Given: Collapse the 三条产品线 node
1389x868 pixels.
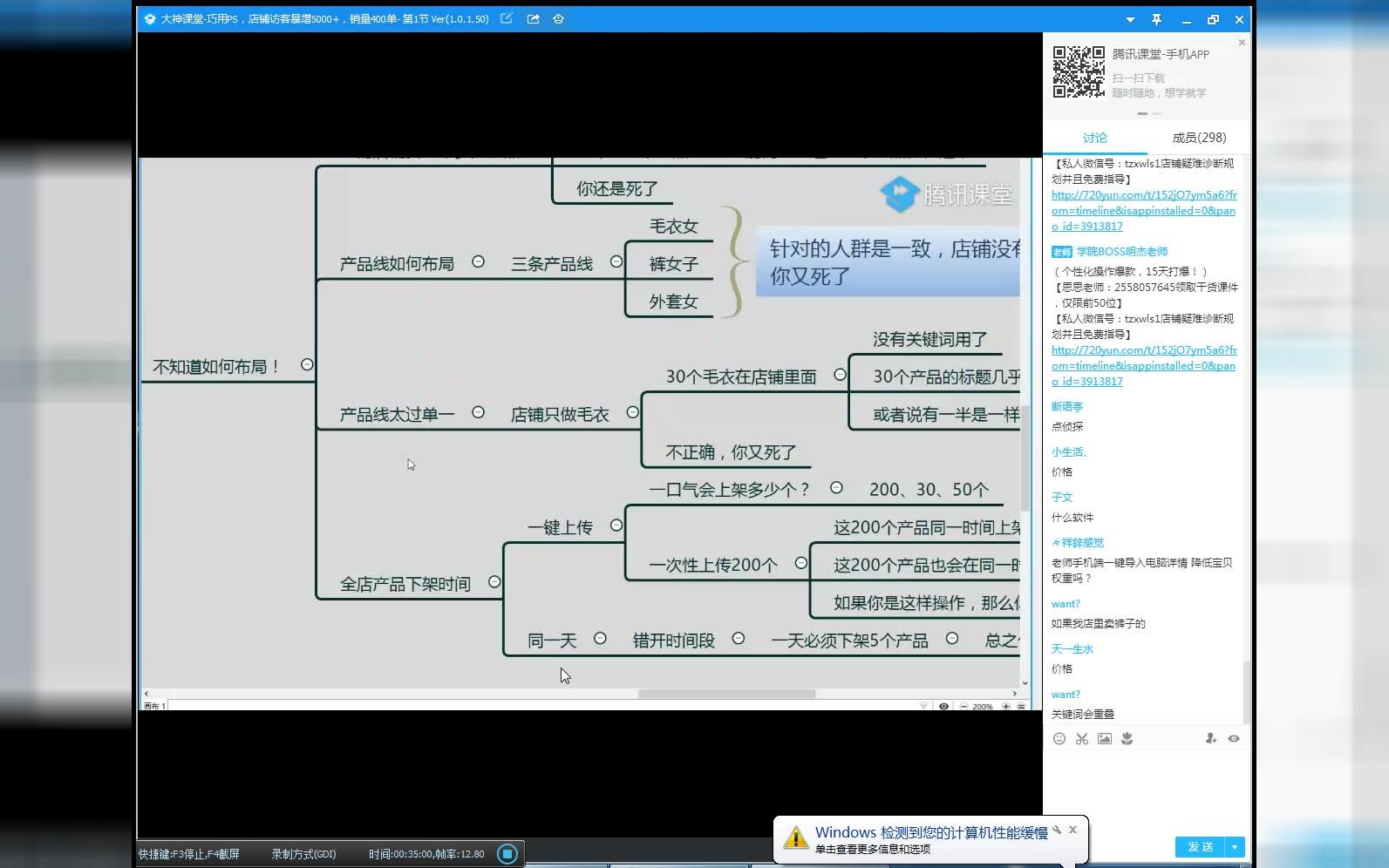Looking at the screenshot, I should 616,261.
